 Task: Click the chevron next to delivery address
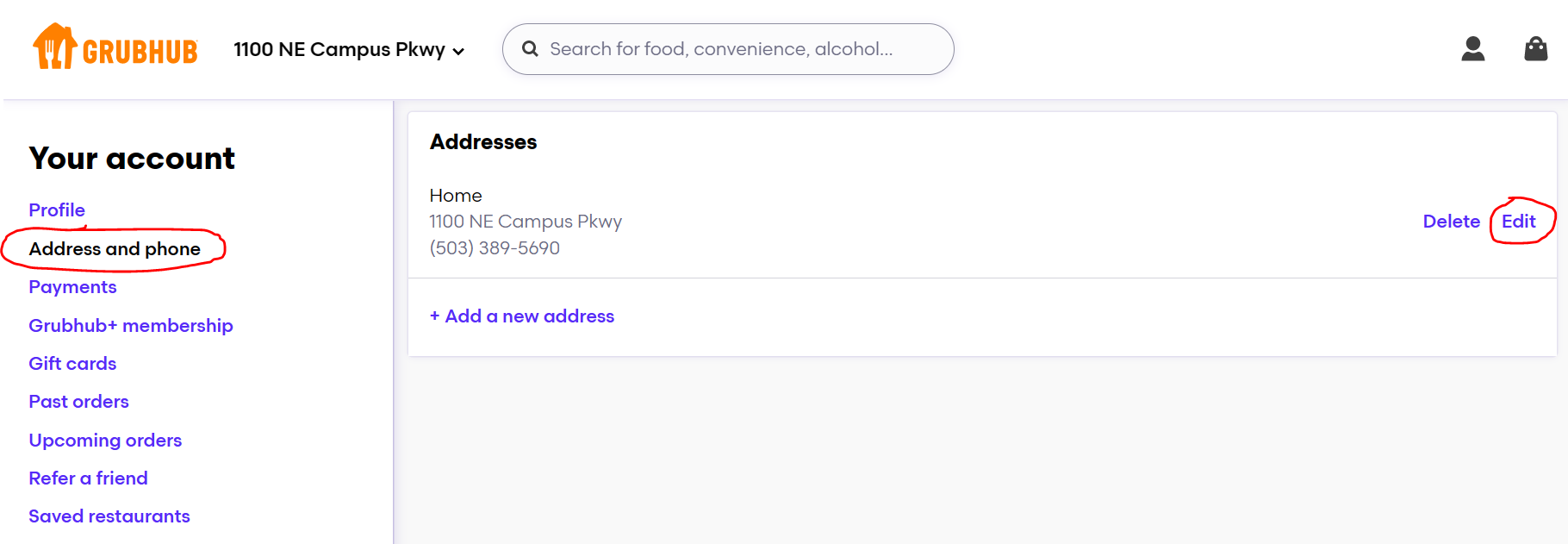(x=458, y=52)
